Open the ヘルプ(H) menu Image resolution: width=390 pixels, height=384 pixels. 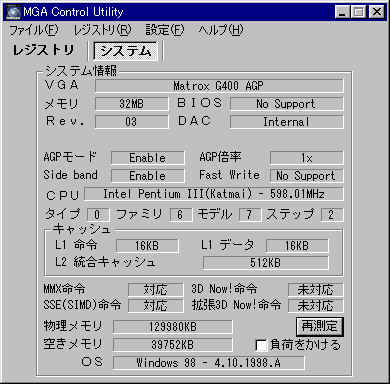tap(221, 30)
